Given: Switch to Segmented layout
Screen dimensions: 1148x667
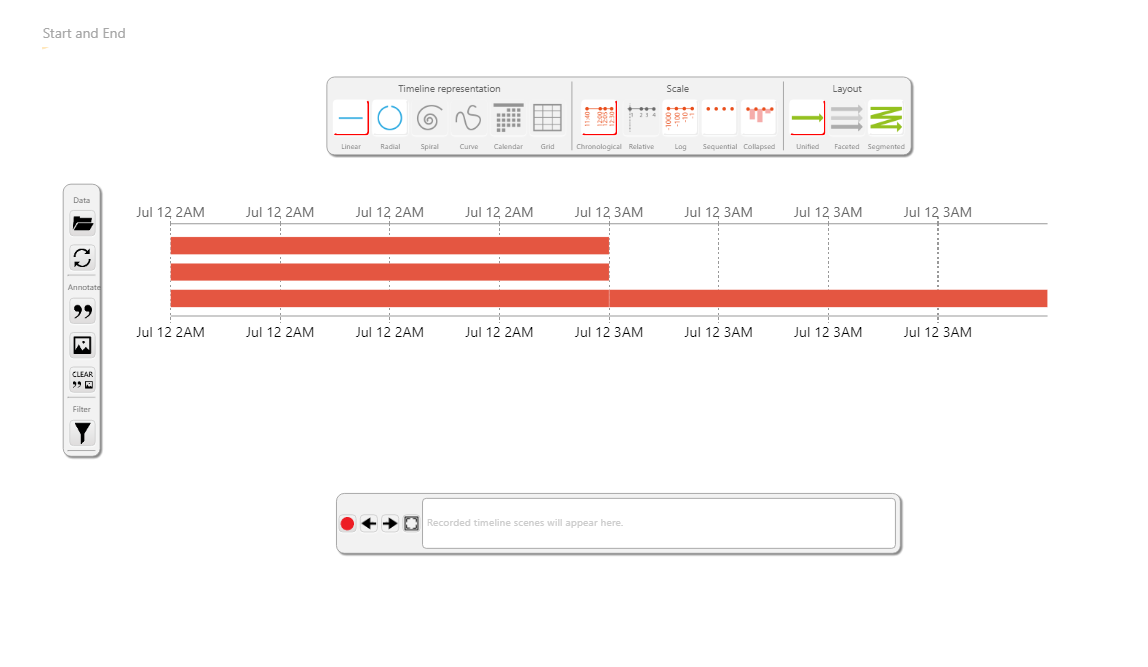Looking at the screenshot, I should tap(886, 118).
